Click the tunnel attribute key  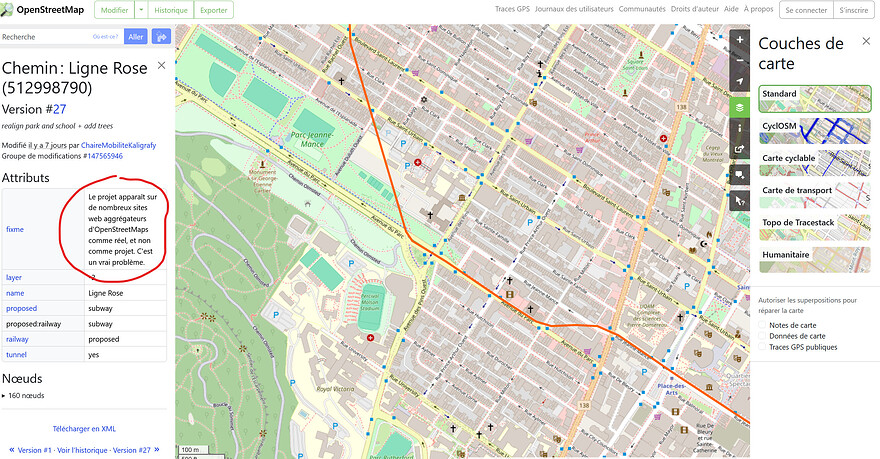16,355
